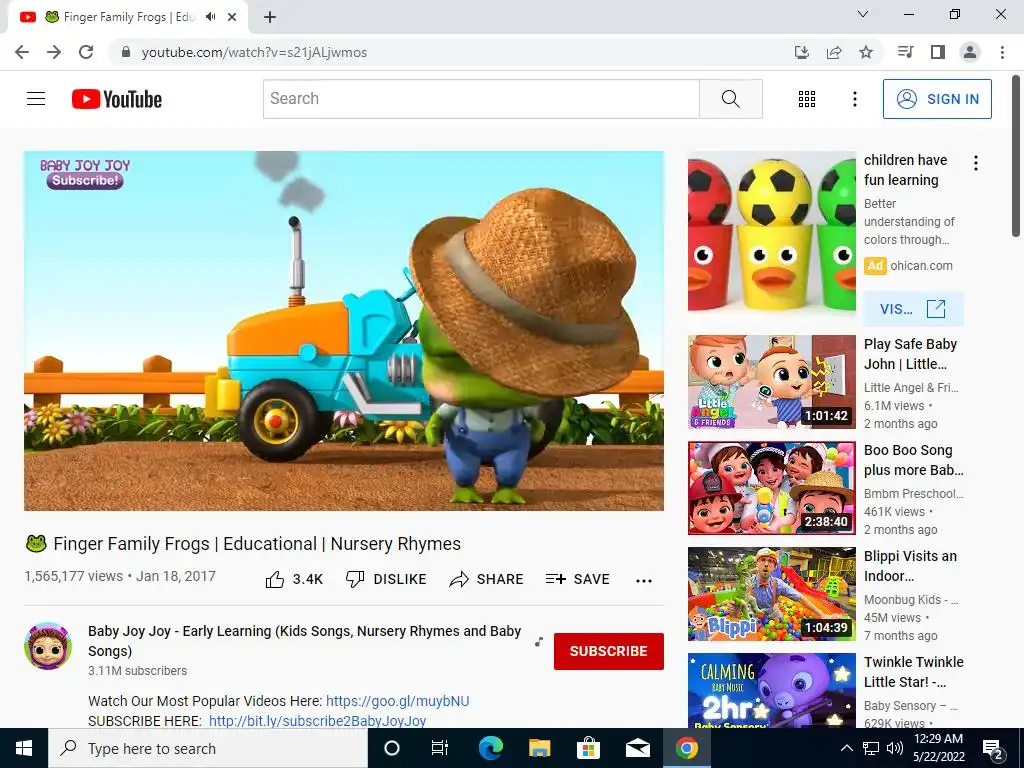Open the soccer ball ducks ad thumbnail
The width and height of the screenshot is (1024, 768).
(772, 231)
